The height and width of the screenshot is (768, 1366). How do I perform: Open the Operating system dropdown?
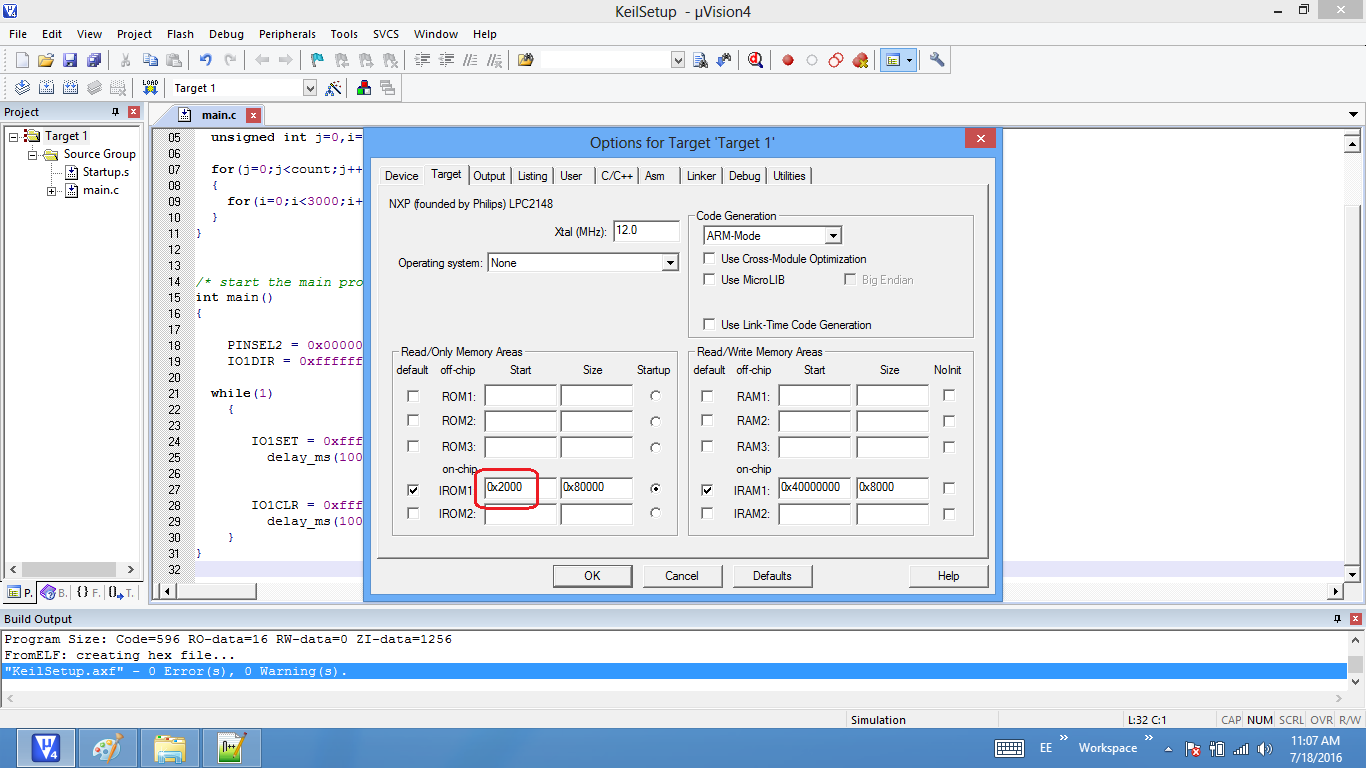pos(670,263)
